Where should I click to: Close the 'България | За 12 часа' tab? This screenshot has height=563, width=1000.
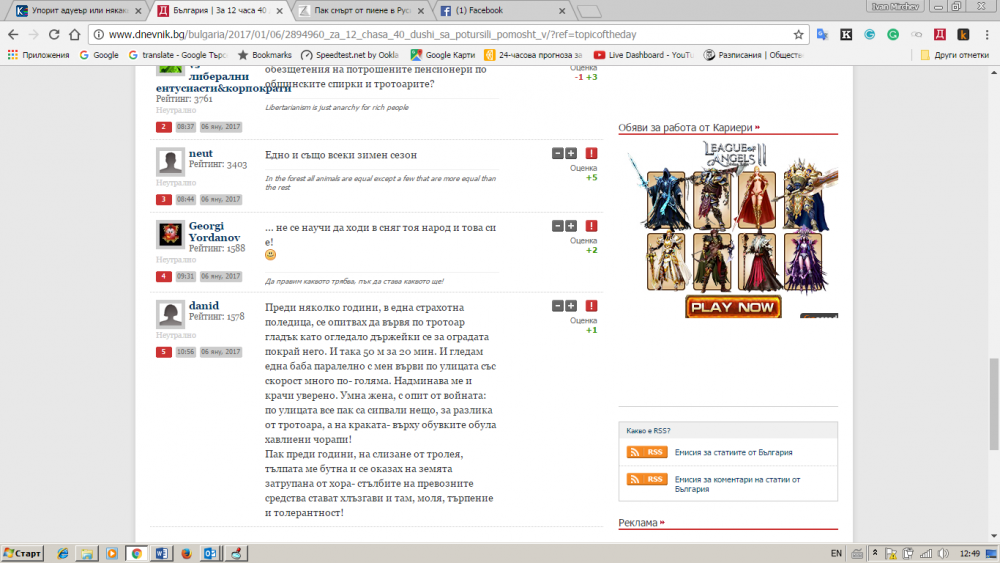coord(279,11)
